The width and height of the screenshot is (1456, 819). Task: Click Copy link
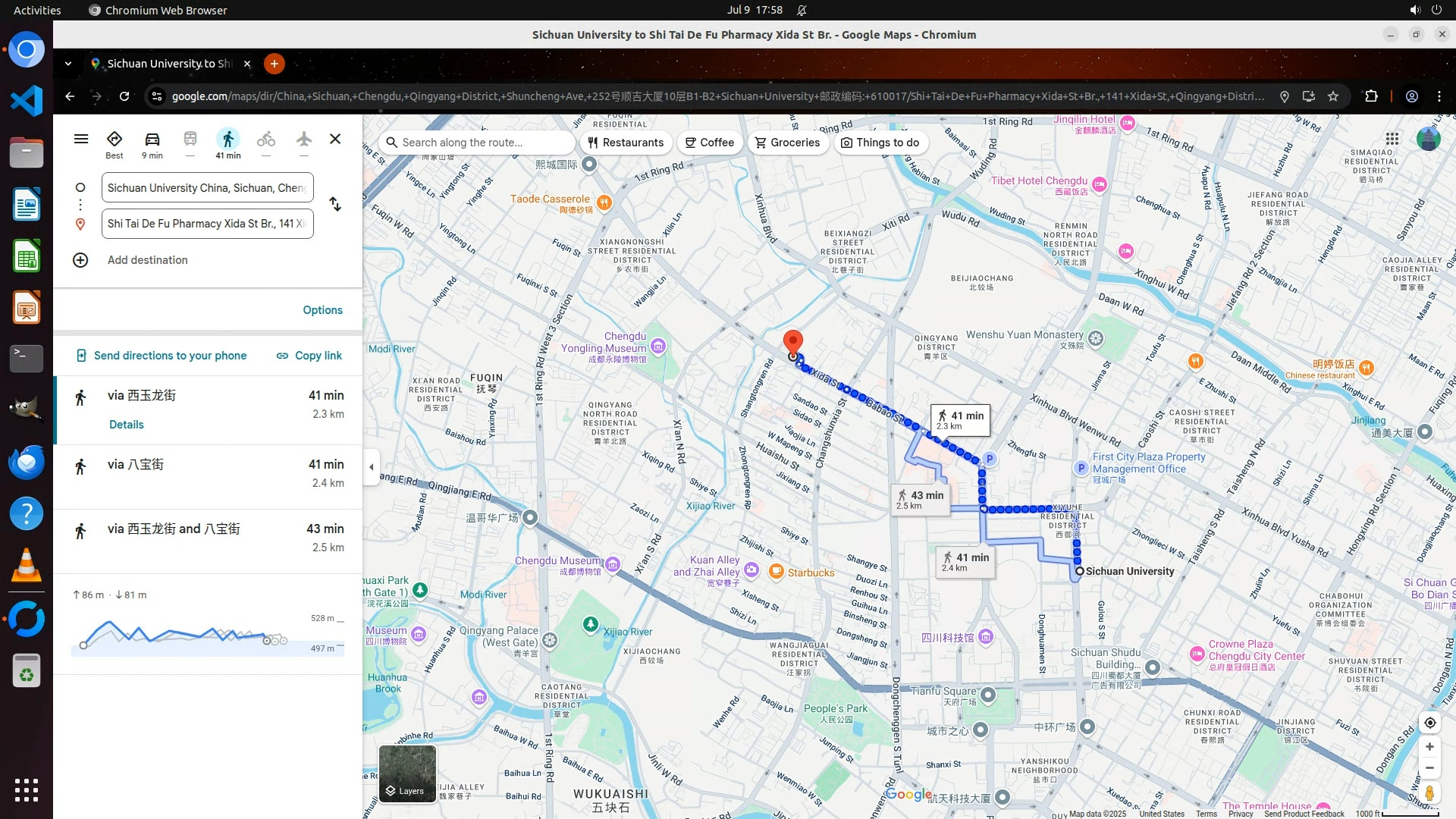click(x=309, y=356)
